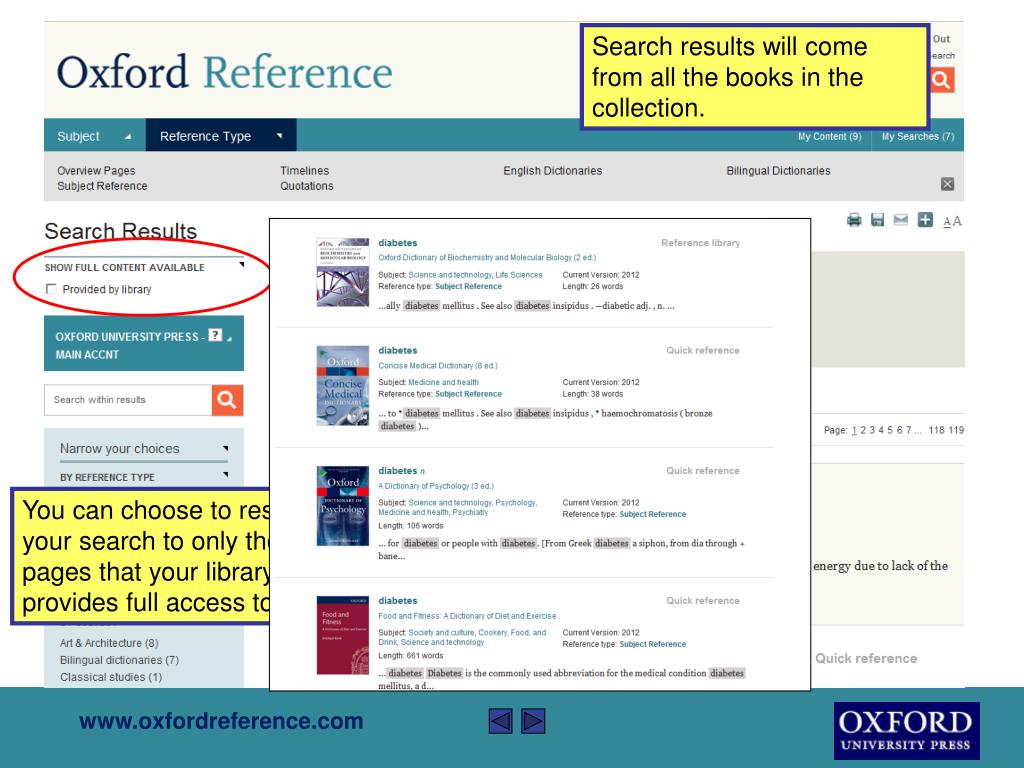Visit www.oxfordreference.com link
The width and height of the screenshot is (1024, 768).
click(x=221, y=721)
